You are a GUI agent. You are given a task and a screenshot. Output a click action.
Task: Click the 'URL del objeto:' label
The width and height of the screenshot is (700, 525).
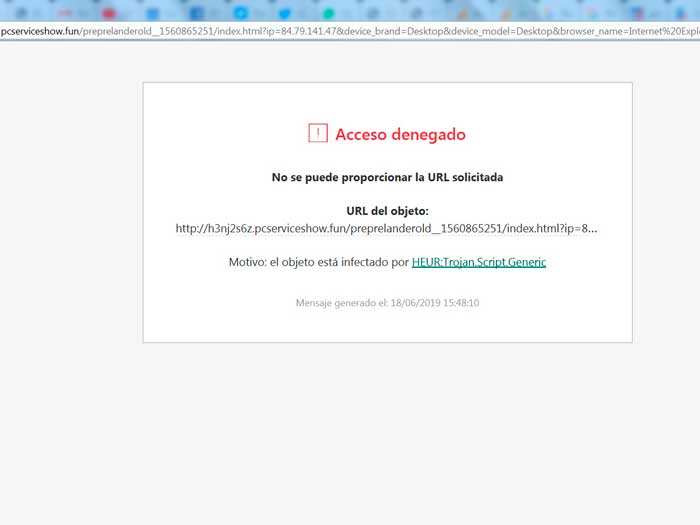pos(387,211)
